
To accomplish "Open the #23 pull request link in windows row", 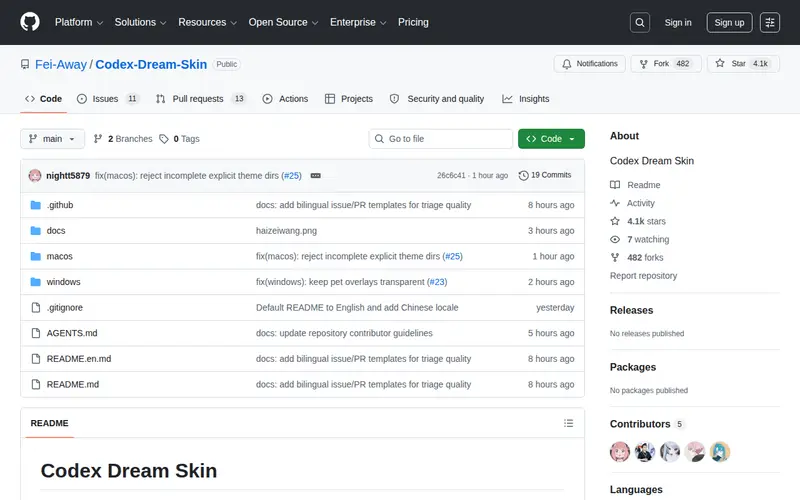I will [437, 282].
